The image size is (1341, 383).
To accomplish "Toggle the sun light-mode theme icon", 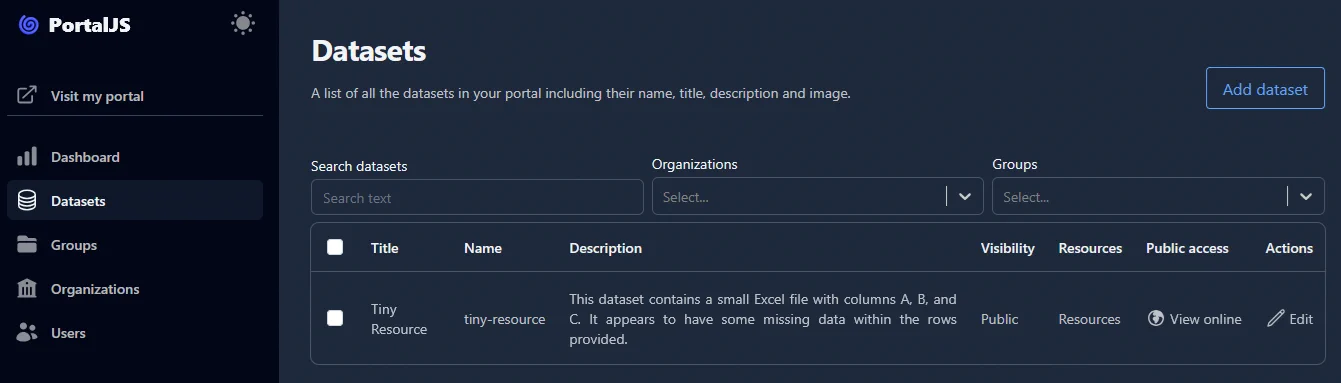I will point(242,23).
